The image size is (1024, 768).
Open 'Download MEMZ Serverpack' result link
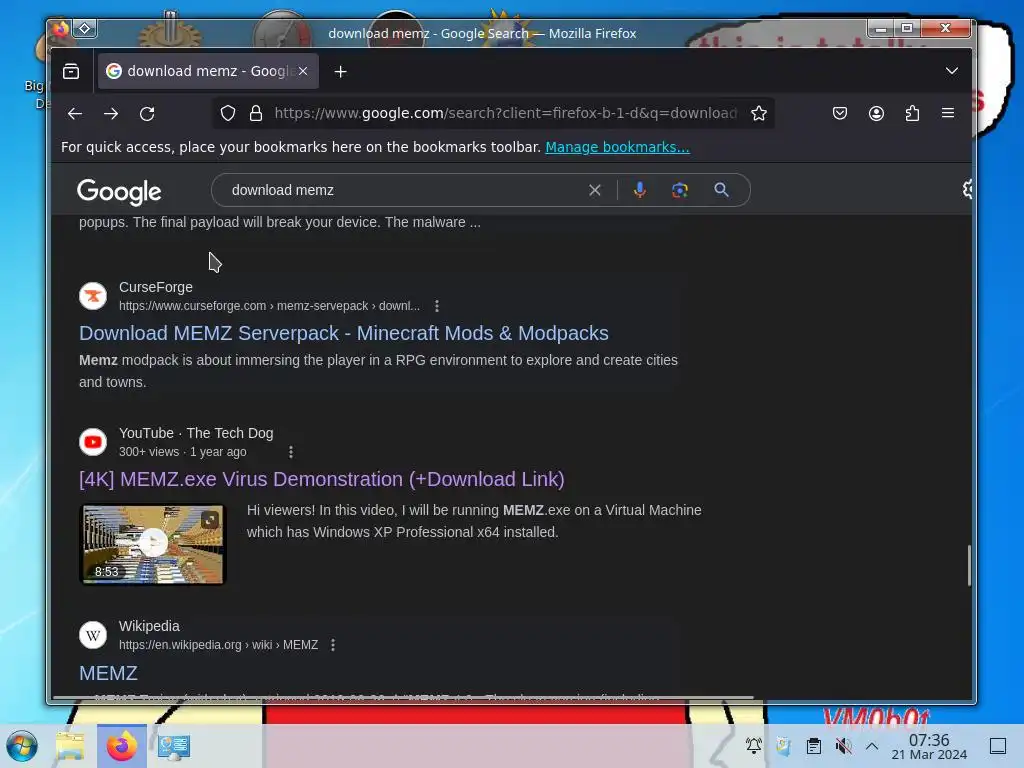point(344,333)
